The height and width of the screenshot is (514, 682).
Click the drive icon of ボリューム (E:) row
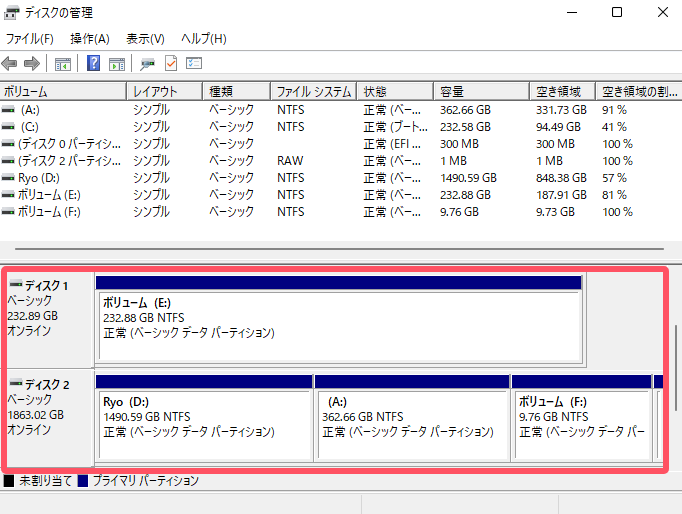click(8, 195)
